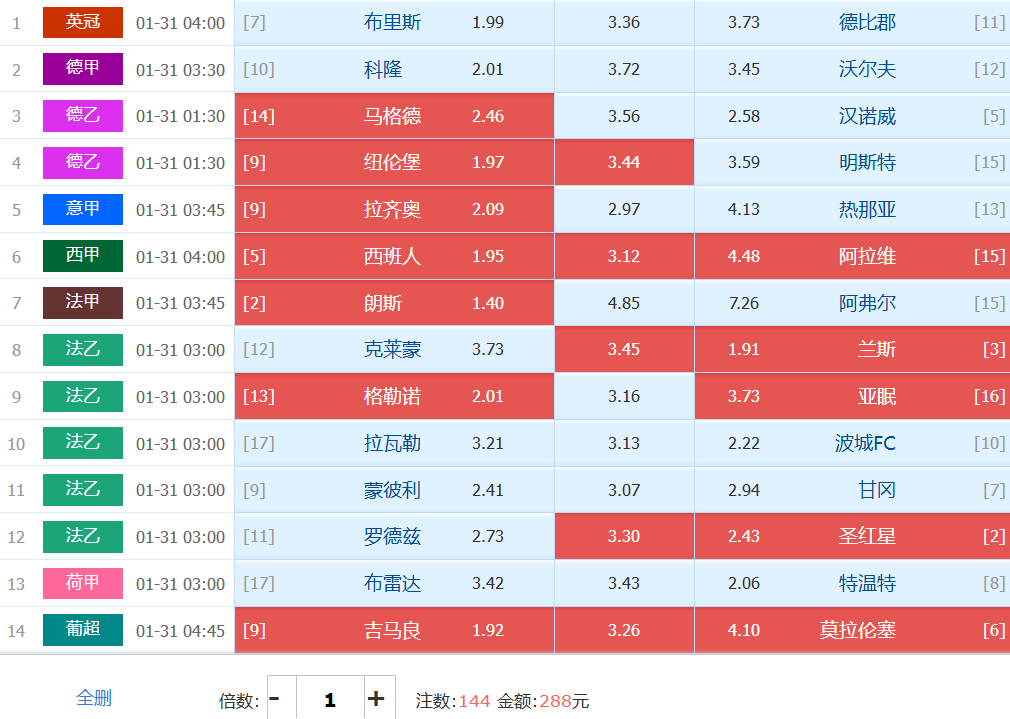Deselect the 3.44 draw in 纽伦堡 match
This screenshot has height=719, width=1010.
[623, 162]
